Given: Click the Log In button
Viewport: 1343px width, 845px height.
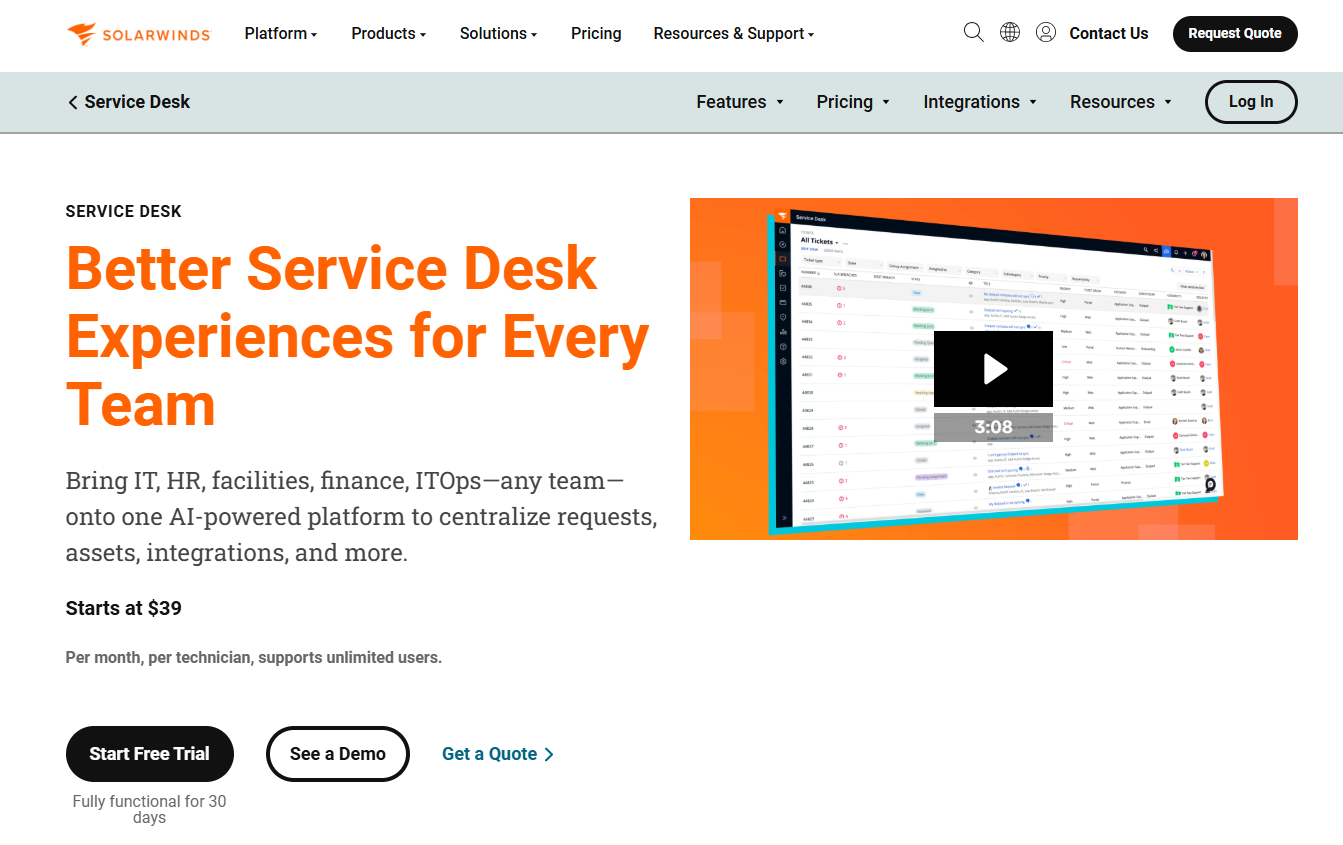Looking at the screenshot, I should pyautogui.click(x=1251, y=102).
